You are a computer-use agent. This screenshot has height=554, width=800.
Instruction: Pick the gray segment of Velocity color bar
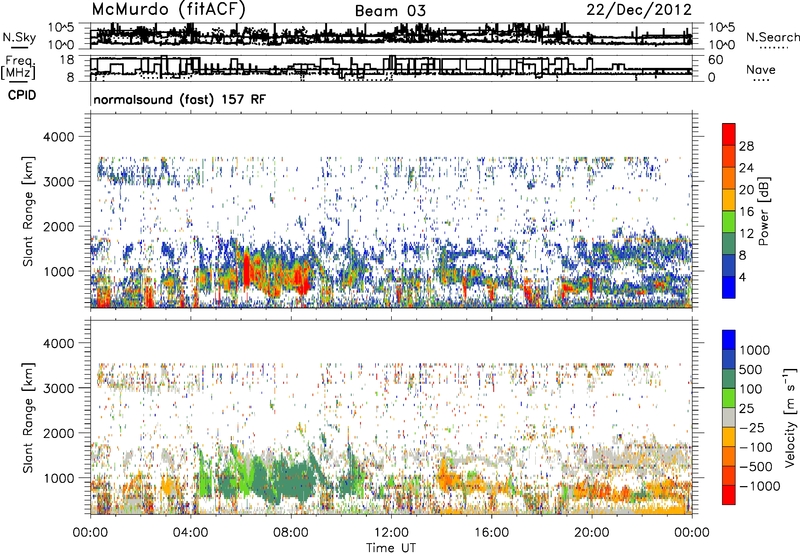[x=729, y=417]
